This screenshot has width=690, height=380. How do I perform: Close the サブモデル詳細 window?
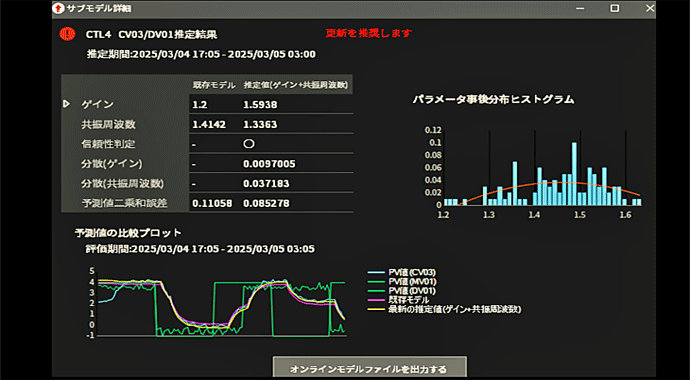tap(650, 8)
